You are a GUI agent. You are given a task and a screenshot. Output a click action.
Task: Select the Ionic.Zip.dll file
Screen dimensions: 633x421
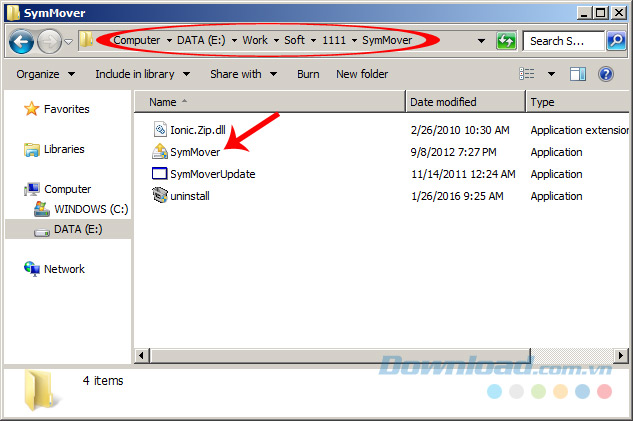[198, 130]
